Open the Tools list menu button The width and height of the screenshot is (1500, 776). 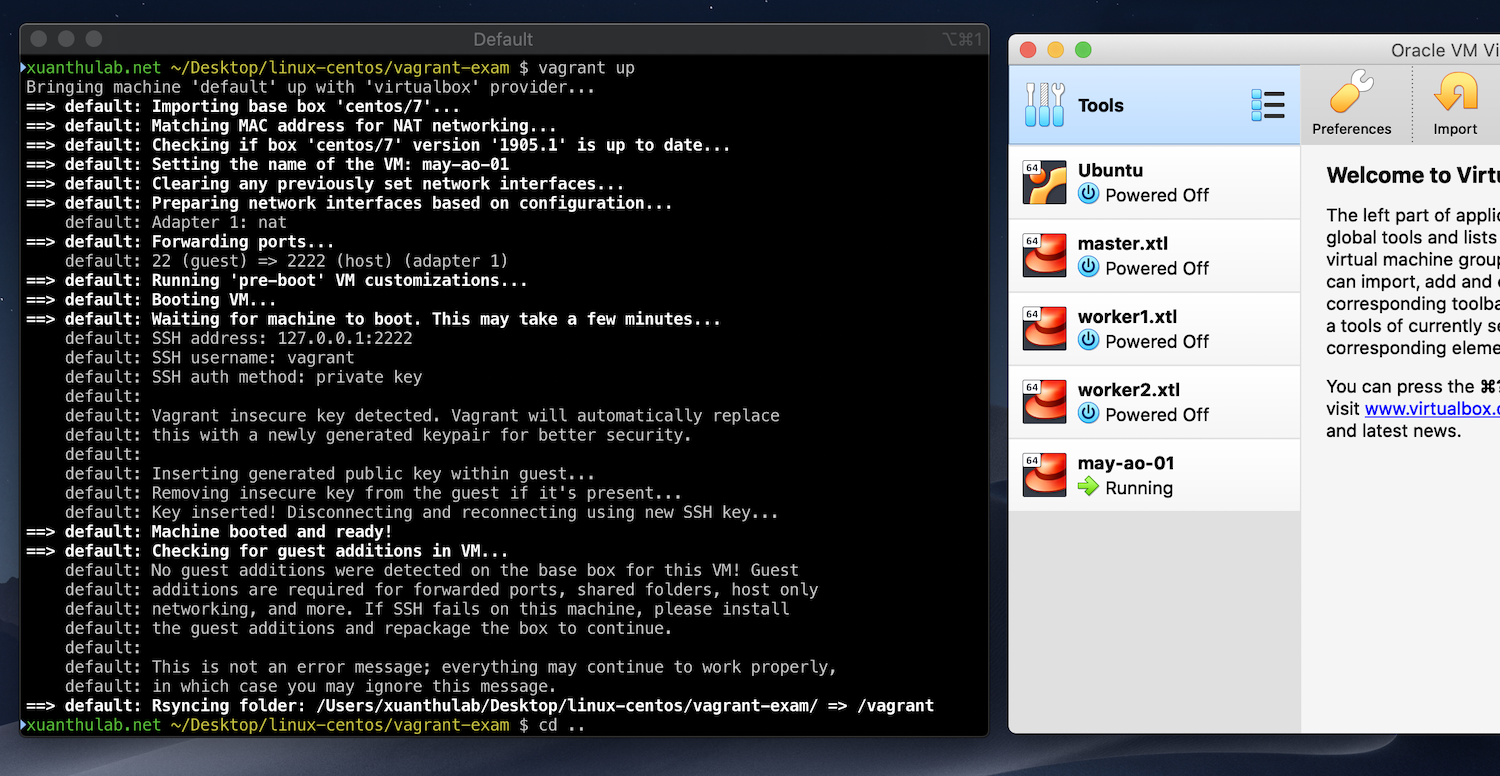point(1267,105)
